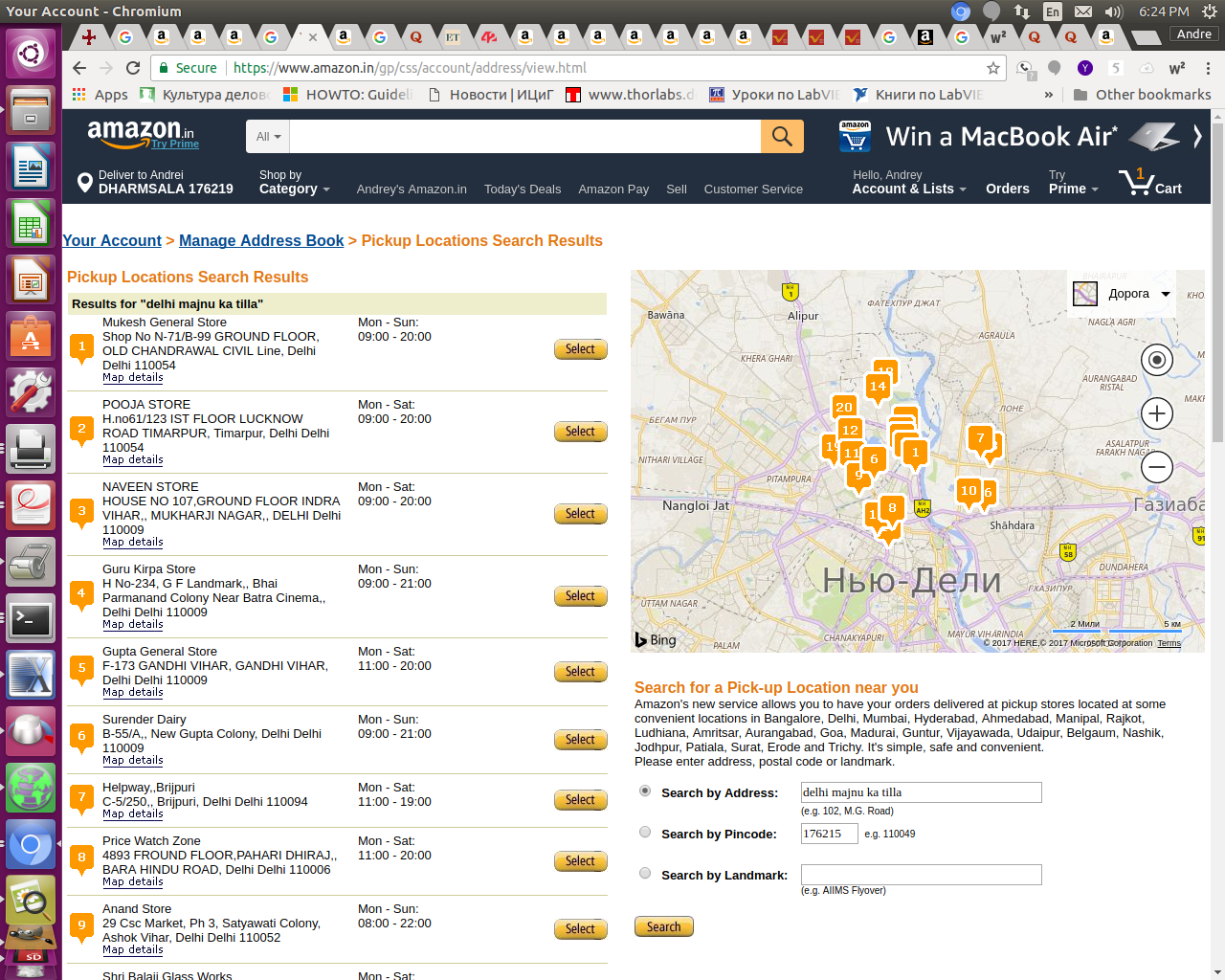Click the Search by Landmark text field
This screenshot has width=1225, height=980.
[921, 875]
